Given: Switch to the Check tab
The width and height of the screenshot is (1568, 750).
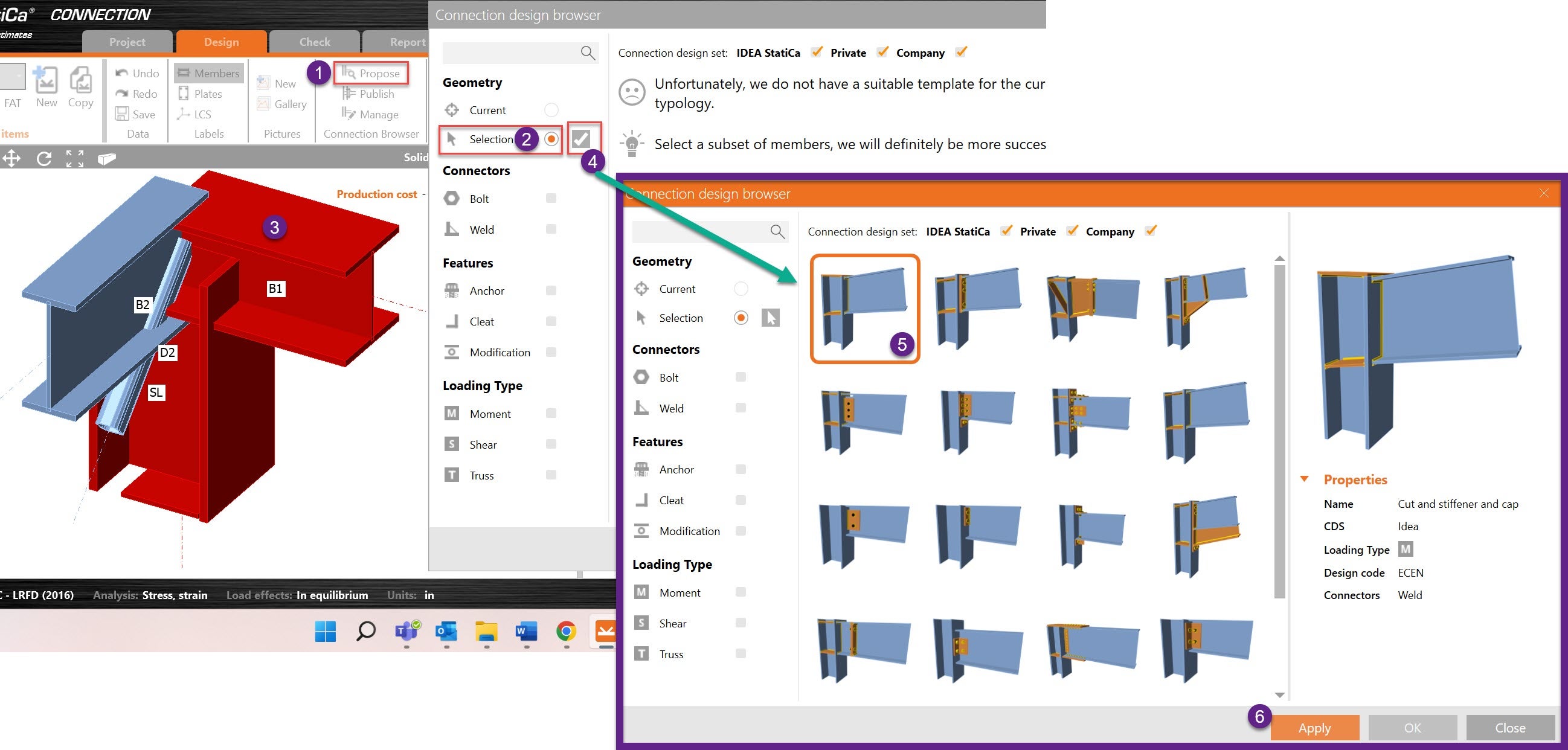Looking at the screenshot, I should coord(314,42).
